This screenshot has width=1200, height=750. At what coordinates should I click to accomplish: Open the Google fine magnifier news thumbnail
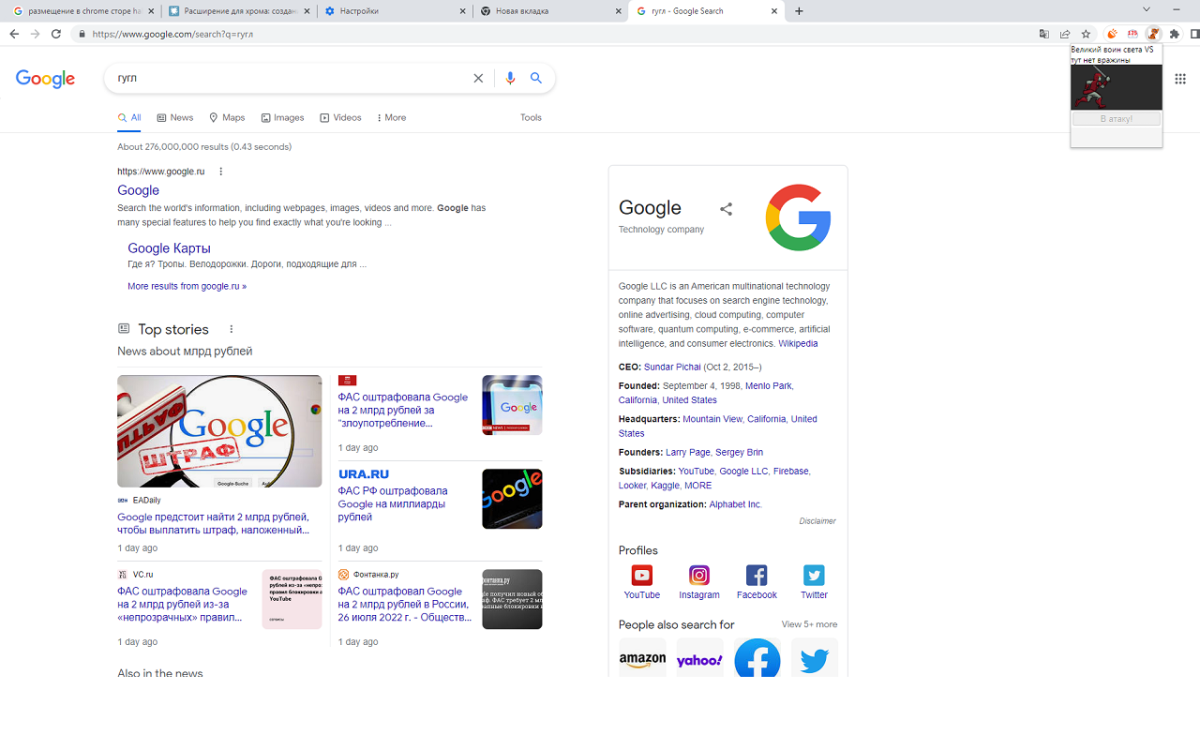[219, 431]
